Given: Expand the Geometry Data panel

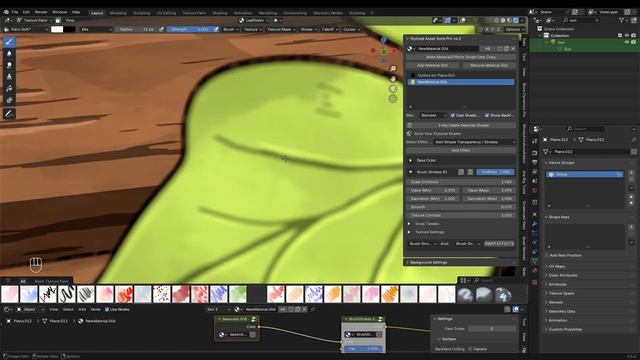Looking at the screenshot, I should click(562, 311).
